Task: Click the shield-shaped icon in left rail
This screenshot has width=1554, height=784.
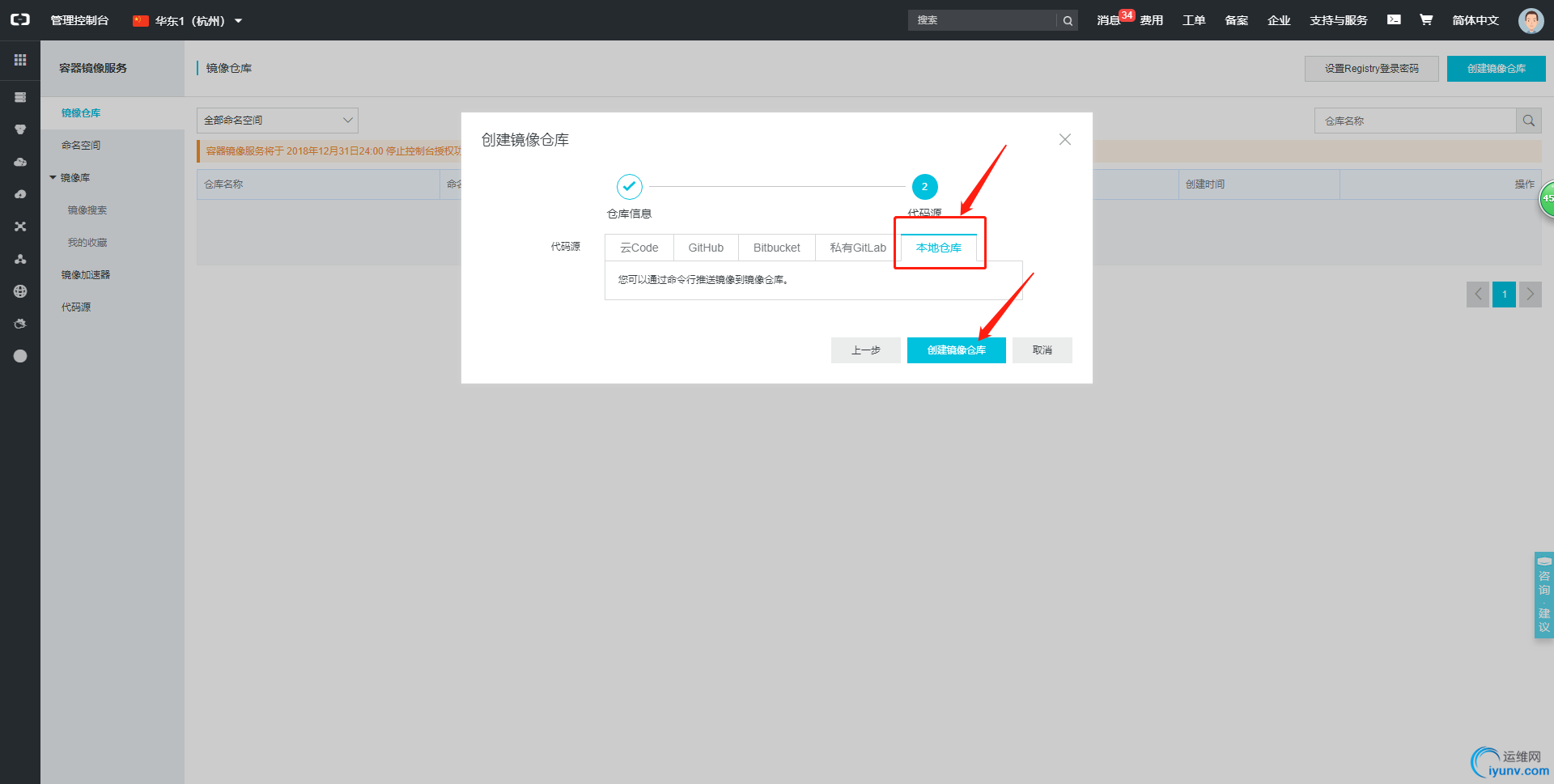Action: [20, 129]
